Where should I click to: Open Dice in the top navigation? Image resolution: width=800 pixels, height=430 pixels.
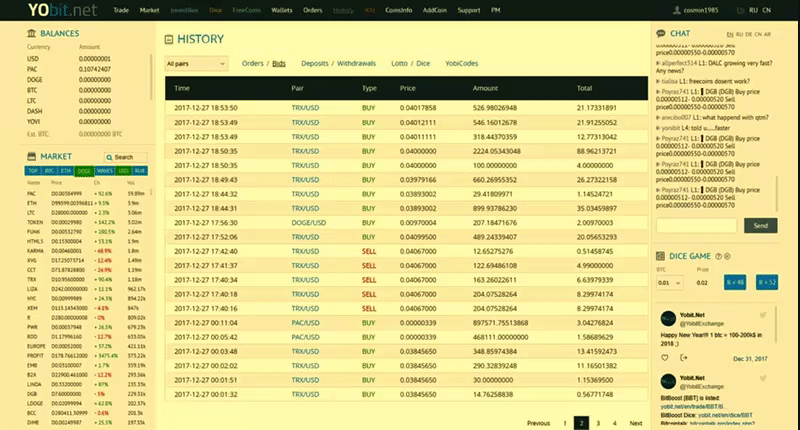[215, 10]
